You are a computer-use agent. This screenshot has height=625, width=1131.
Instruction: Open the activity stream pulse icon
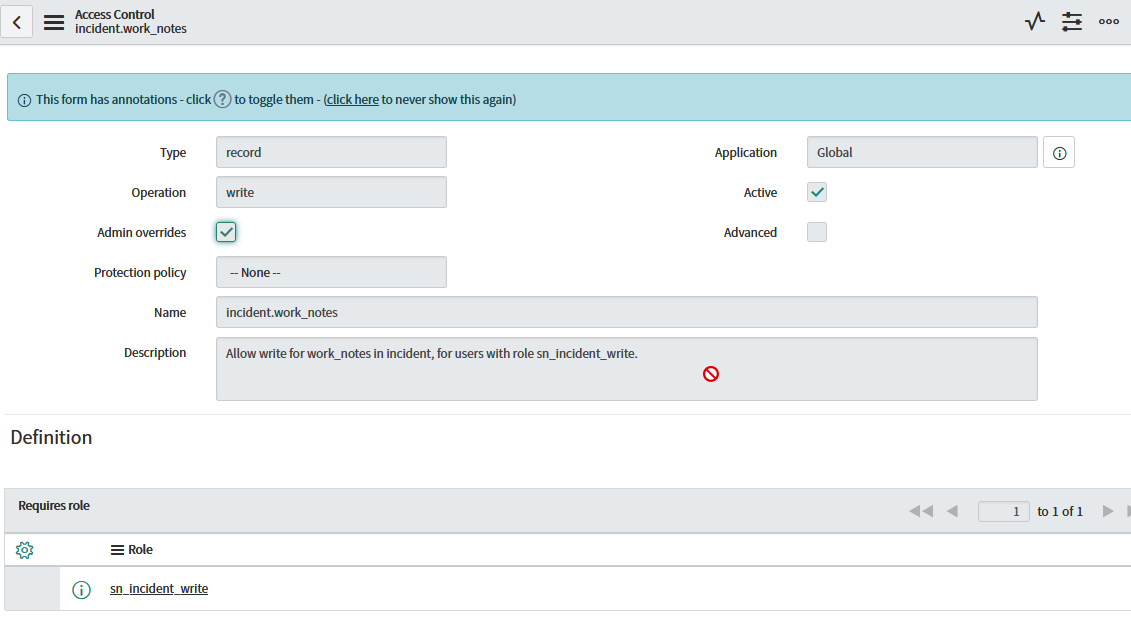[x=1035, y=22]
